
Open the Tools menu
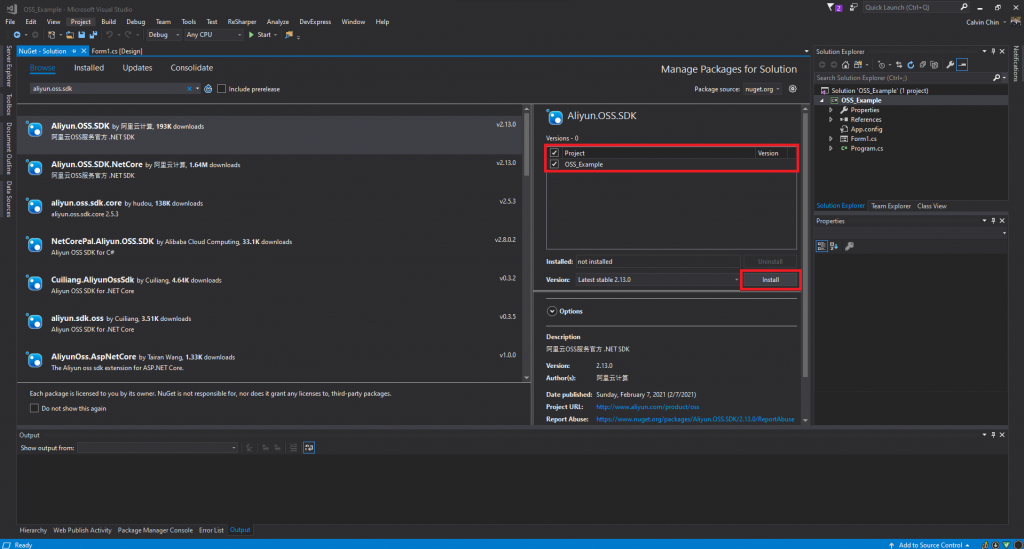188,22
